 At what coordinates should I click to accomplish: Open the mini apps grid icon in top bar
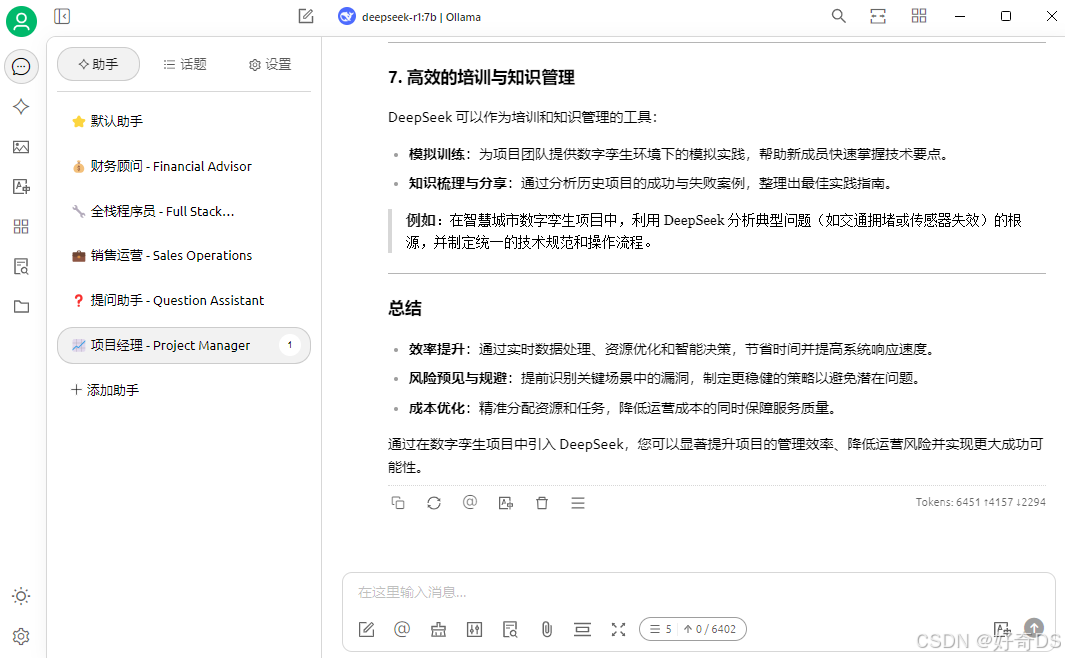919,16
